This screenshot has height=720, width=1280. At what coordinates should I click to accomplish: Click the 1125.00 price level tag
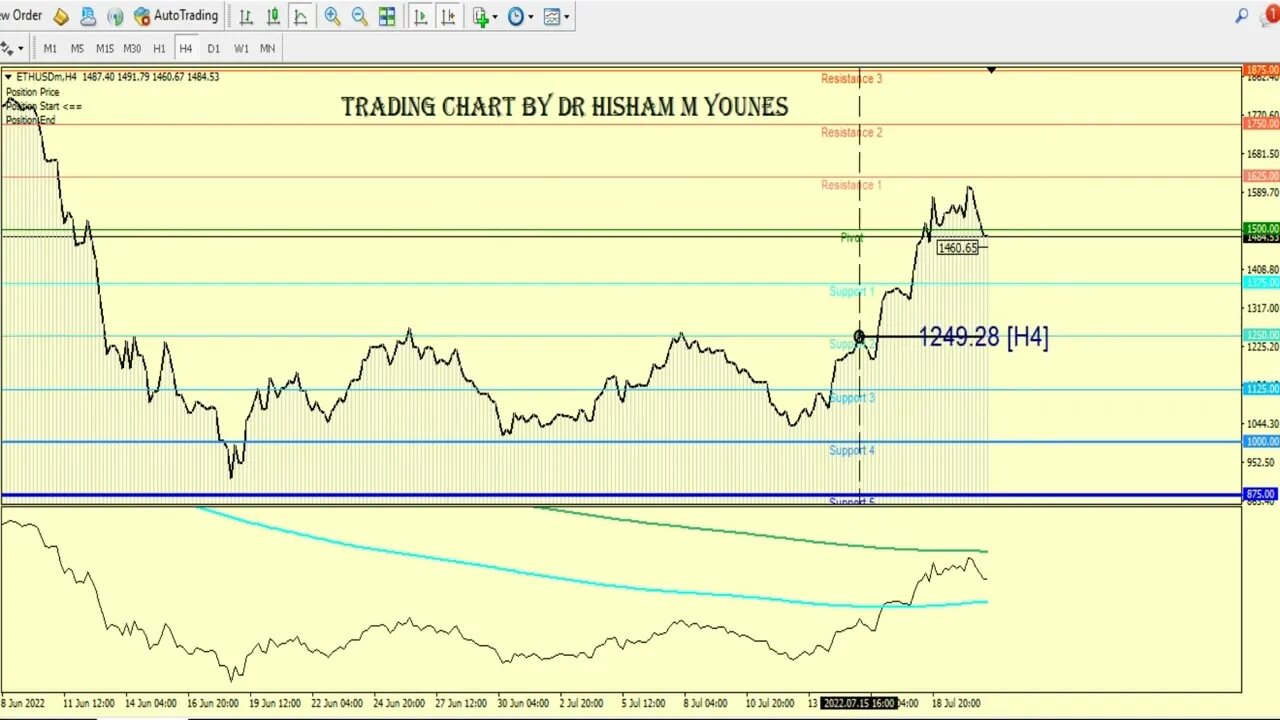[1261, 389]
